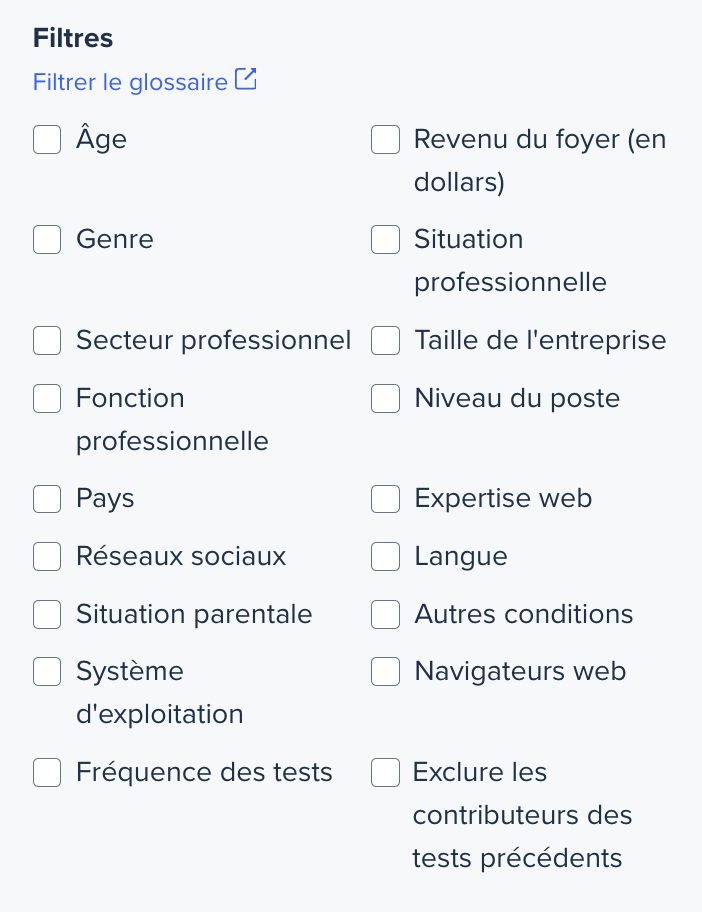Toggle the Situation parentale checkbox

pos(47,615)
